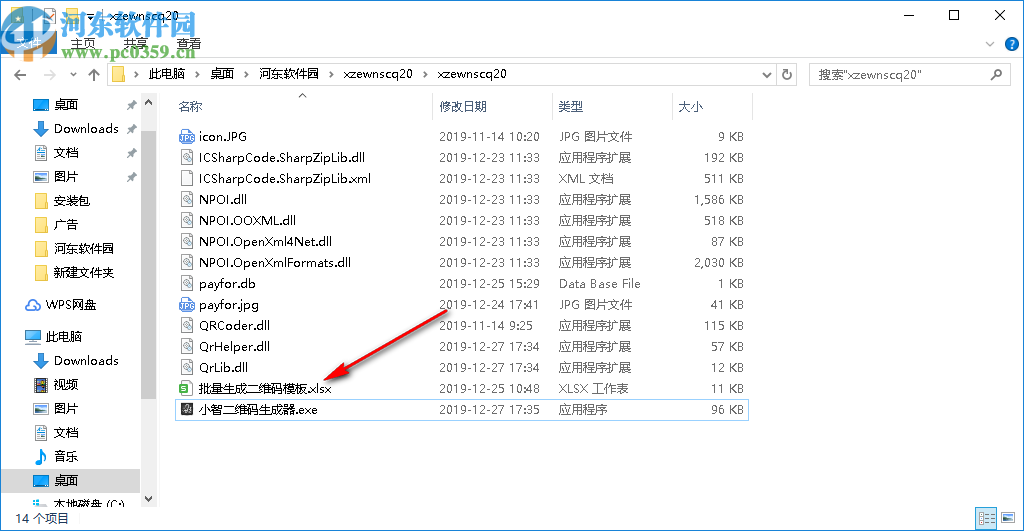This screenshot has width=1024, height=531.
Task: Go up one folder level arrow
Action: point(94,74)
